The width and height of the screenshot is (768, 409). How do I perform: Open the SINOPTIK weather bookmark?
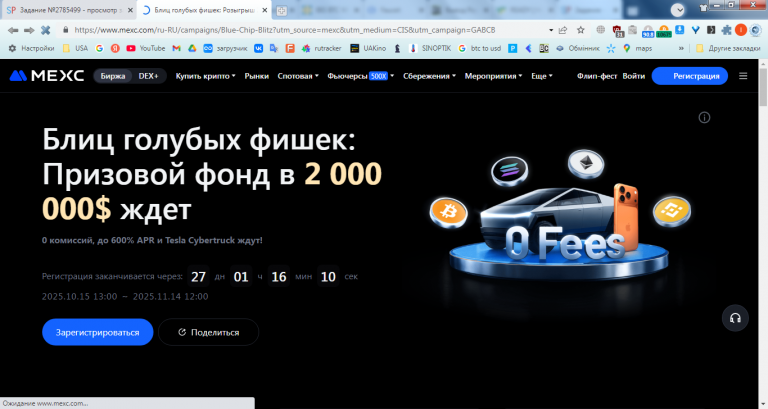(430, 48)
